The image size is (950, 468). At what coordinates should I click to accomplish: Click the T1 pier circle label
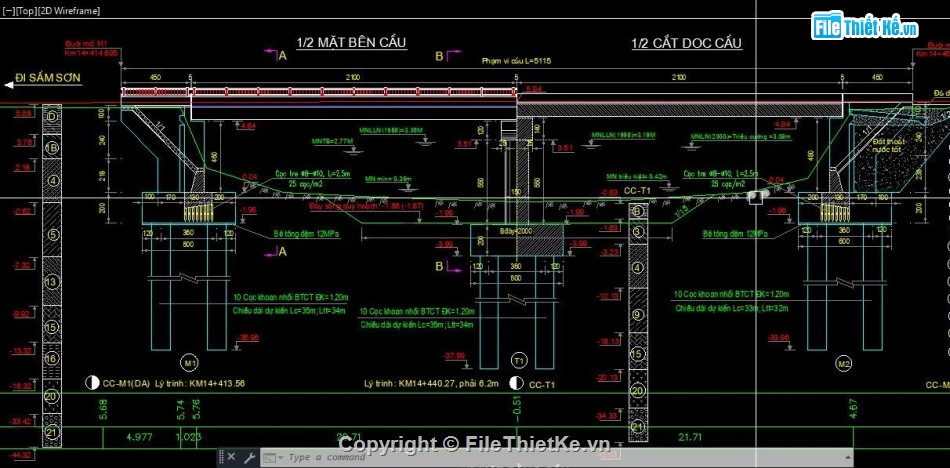519,361
